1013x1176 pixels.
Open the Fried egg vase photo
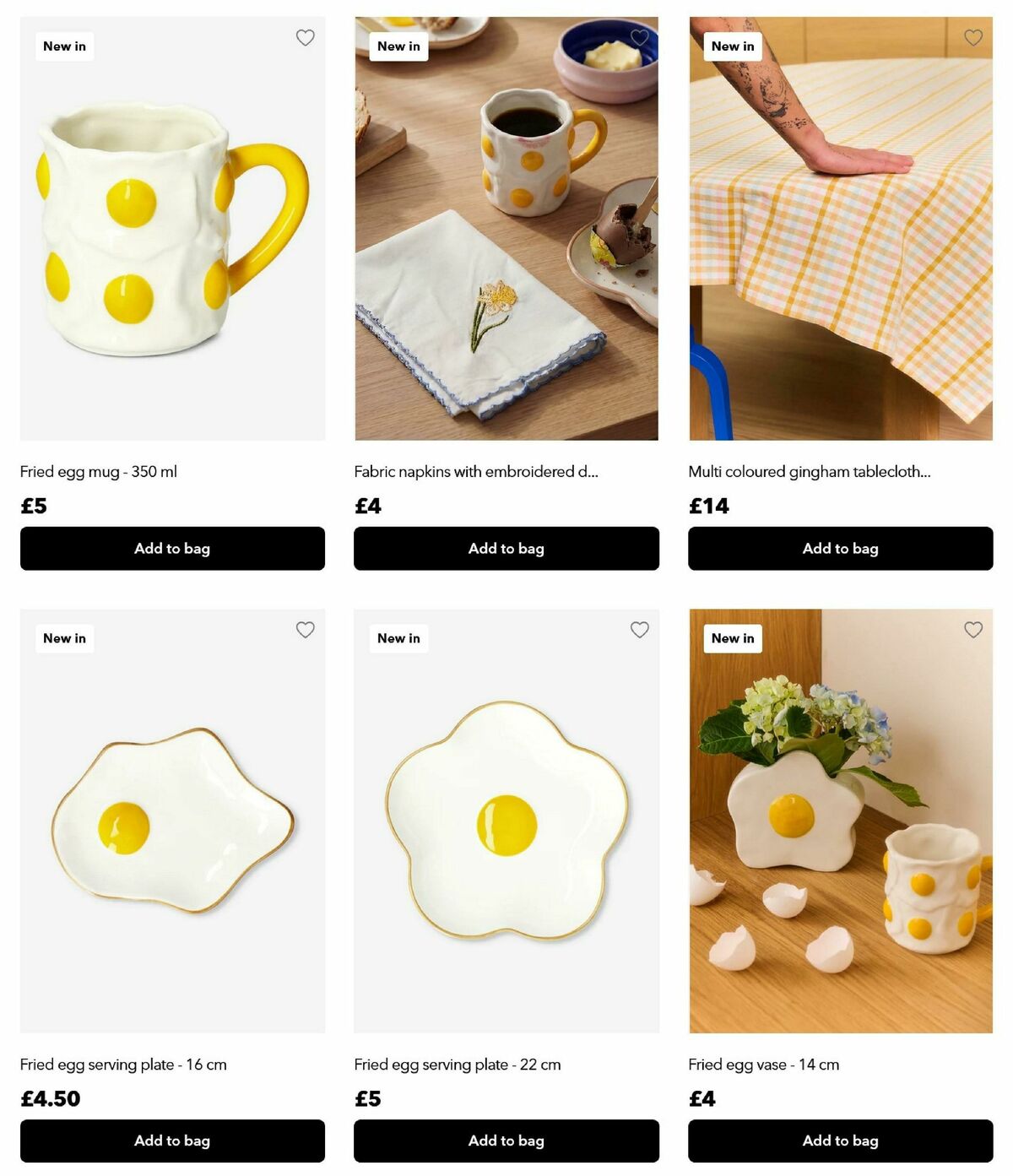coord(841,821)
